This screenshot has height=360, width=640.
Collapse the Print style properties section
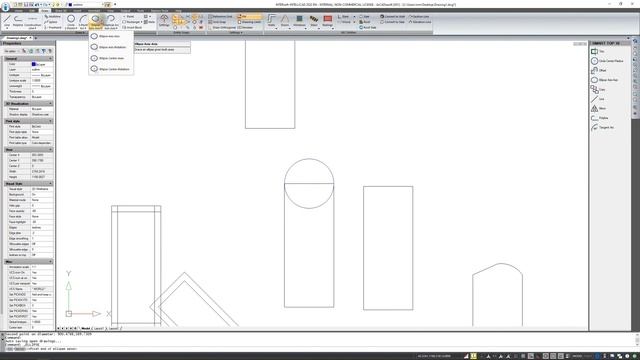coord(51,121)
